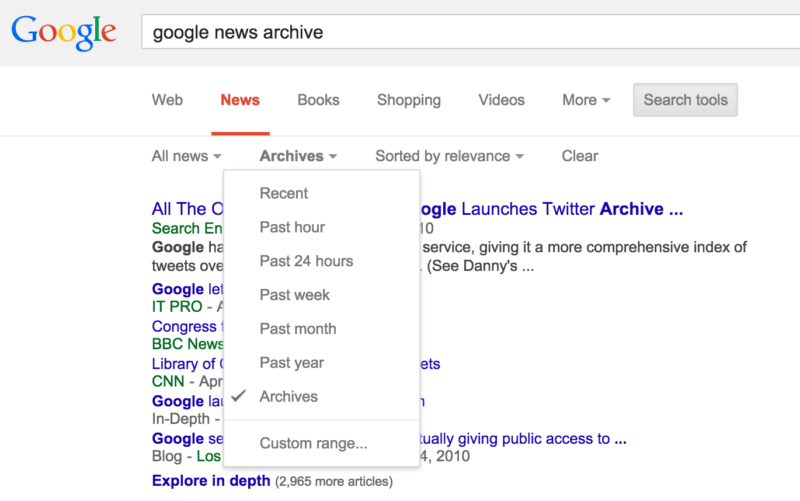Open the Custom range option
800x501 pixels.
[x=313, y=443]
